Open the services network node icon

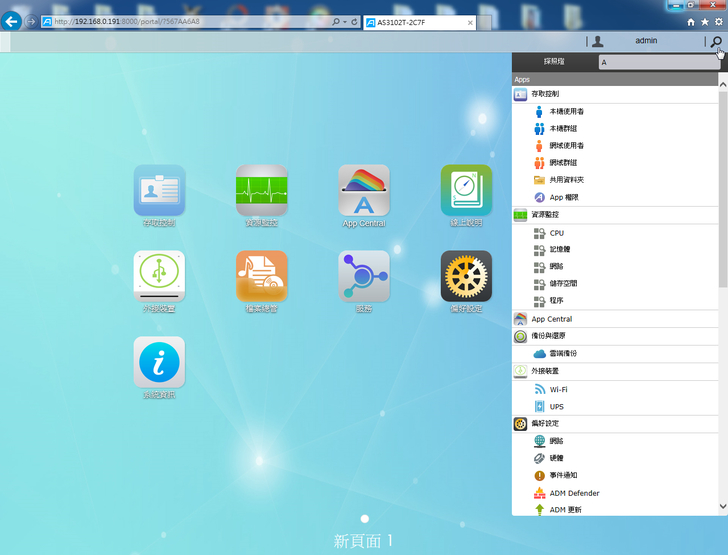[364, 276]
